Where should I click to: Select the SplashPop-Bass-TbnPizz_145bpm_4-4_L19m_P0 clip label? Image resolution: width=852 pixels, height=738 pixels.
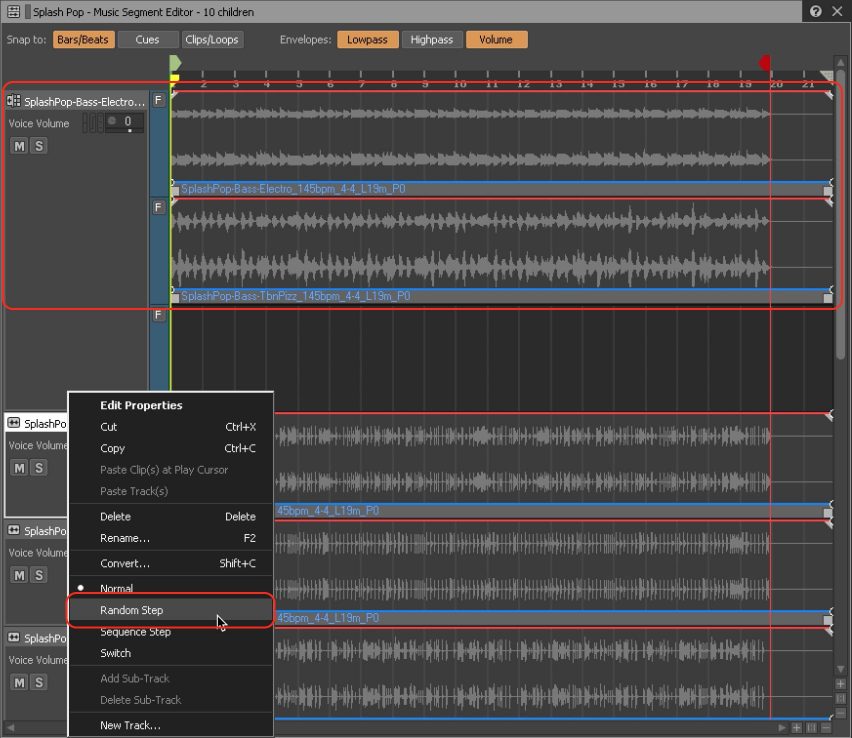click(x=296, y=296)
